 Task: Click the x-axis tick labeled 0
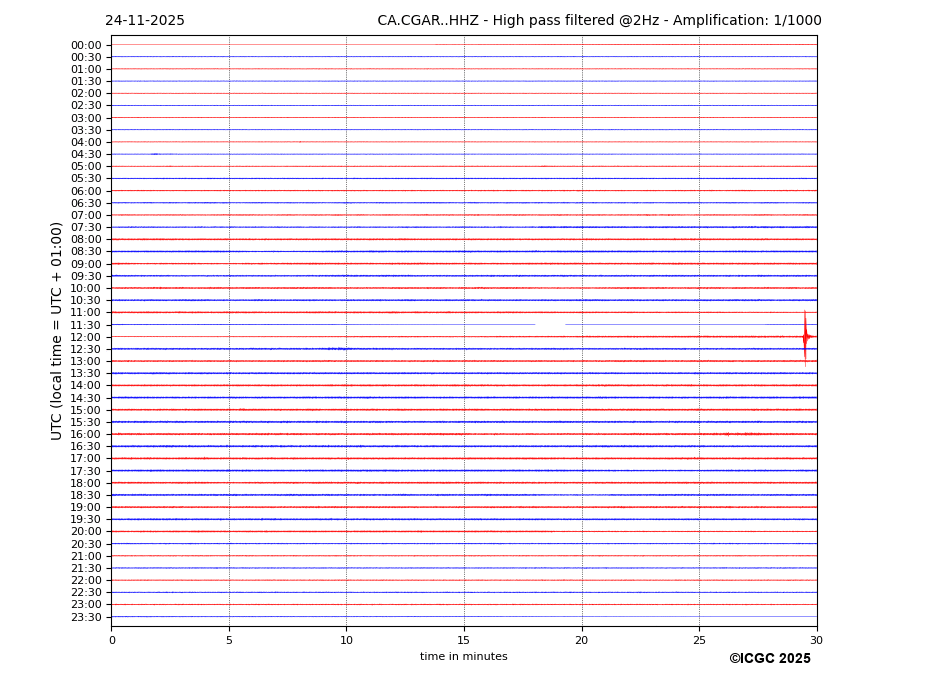tap(112, 640)
